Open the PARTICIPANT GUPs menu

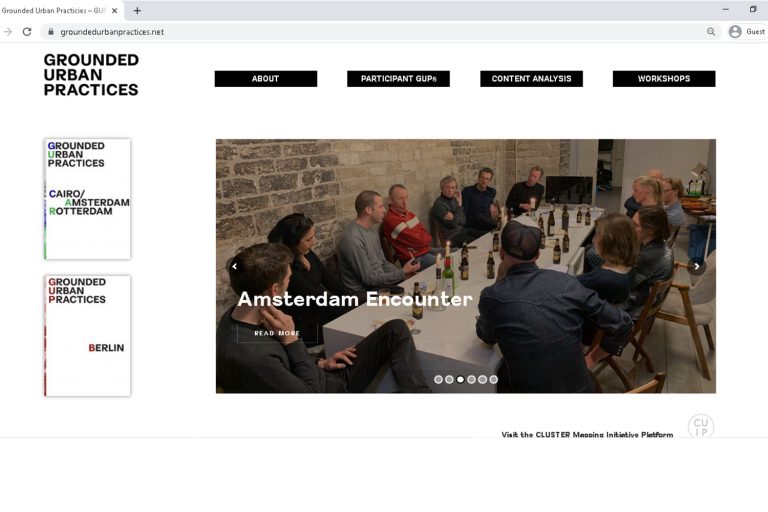coord(398,79)
